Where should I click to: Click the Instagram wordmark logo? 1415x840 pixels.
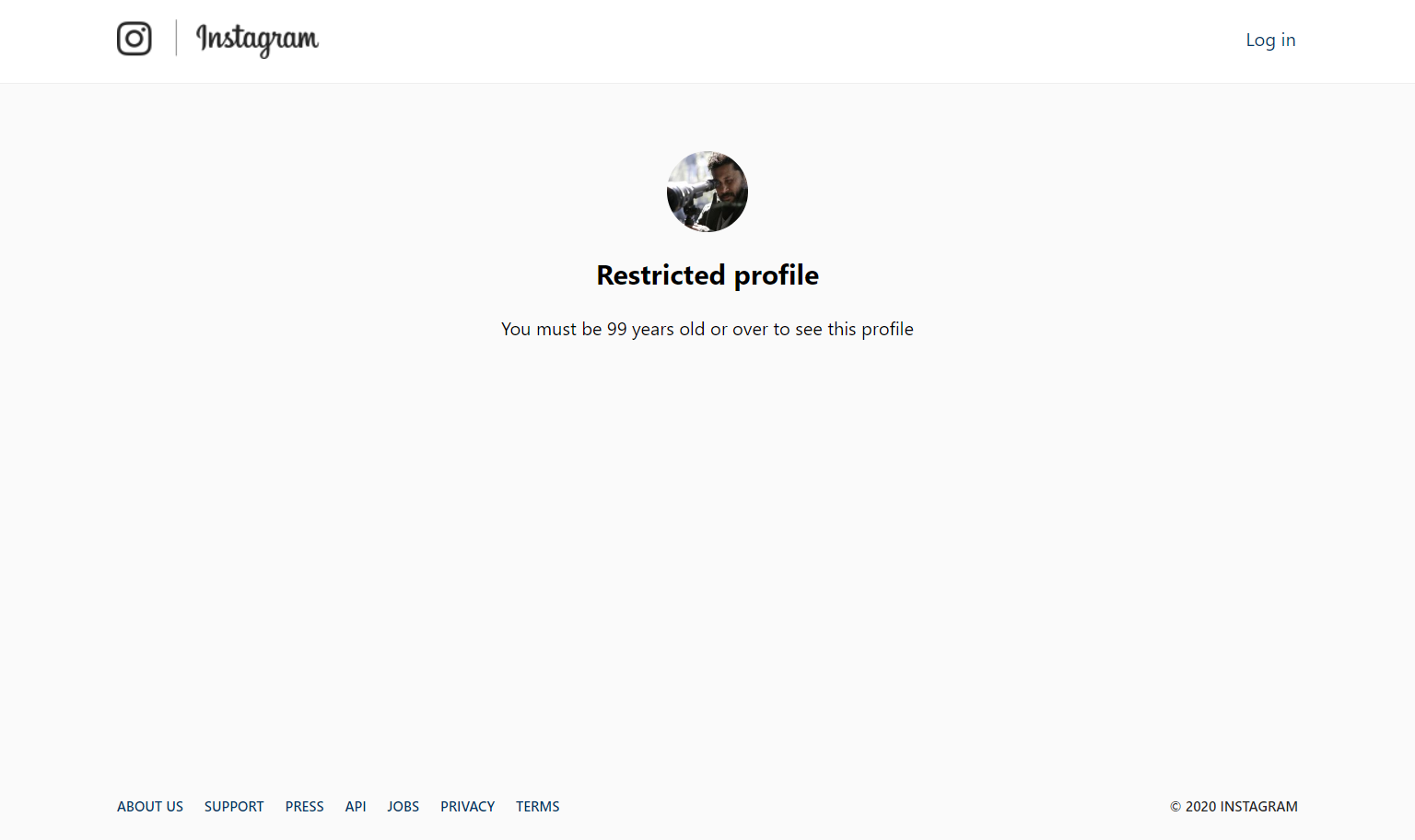coord(257,40)
